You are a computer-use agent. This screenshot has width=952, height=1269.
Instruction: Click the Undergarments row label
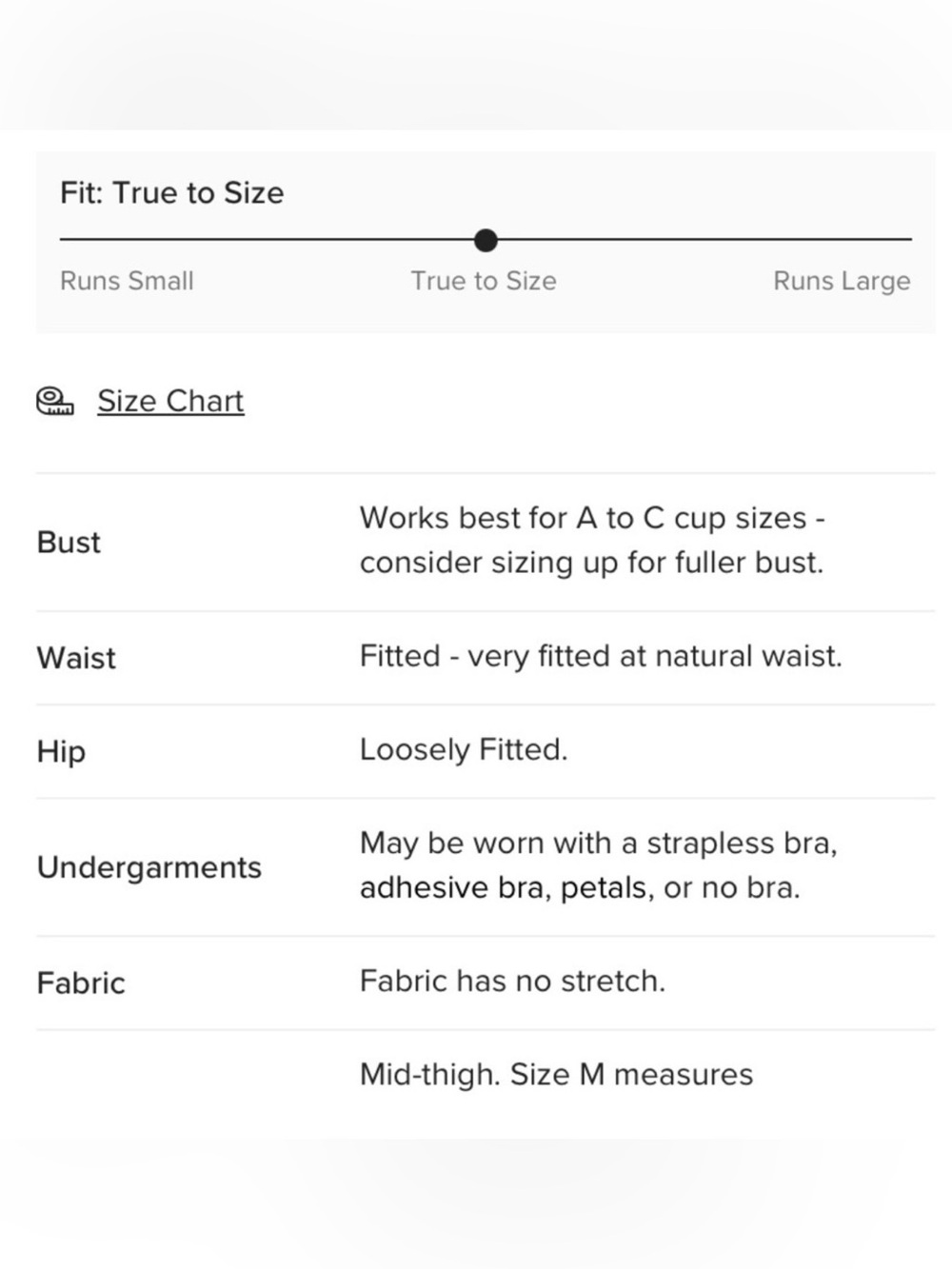(x=149, y=868)
